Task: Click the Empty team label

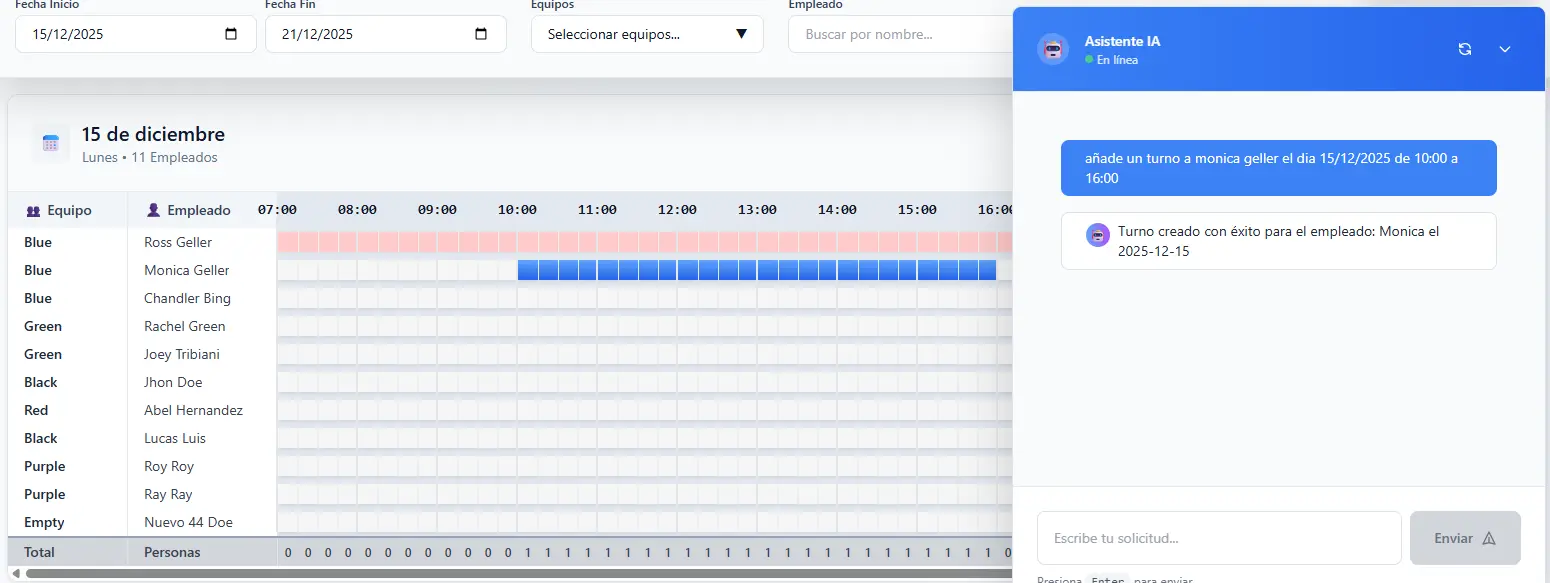Action: pos(44,522)
